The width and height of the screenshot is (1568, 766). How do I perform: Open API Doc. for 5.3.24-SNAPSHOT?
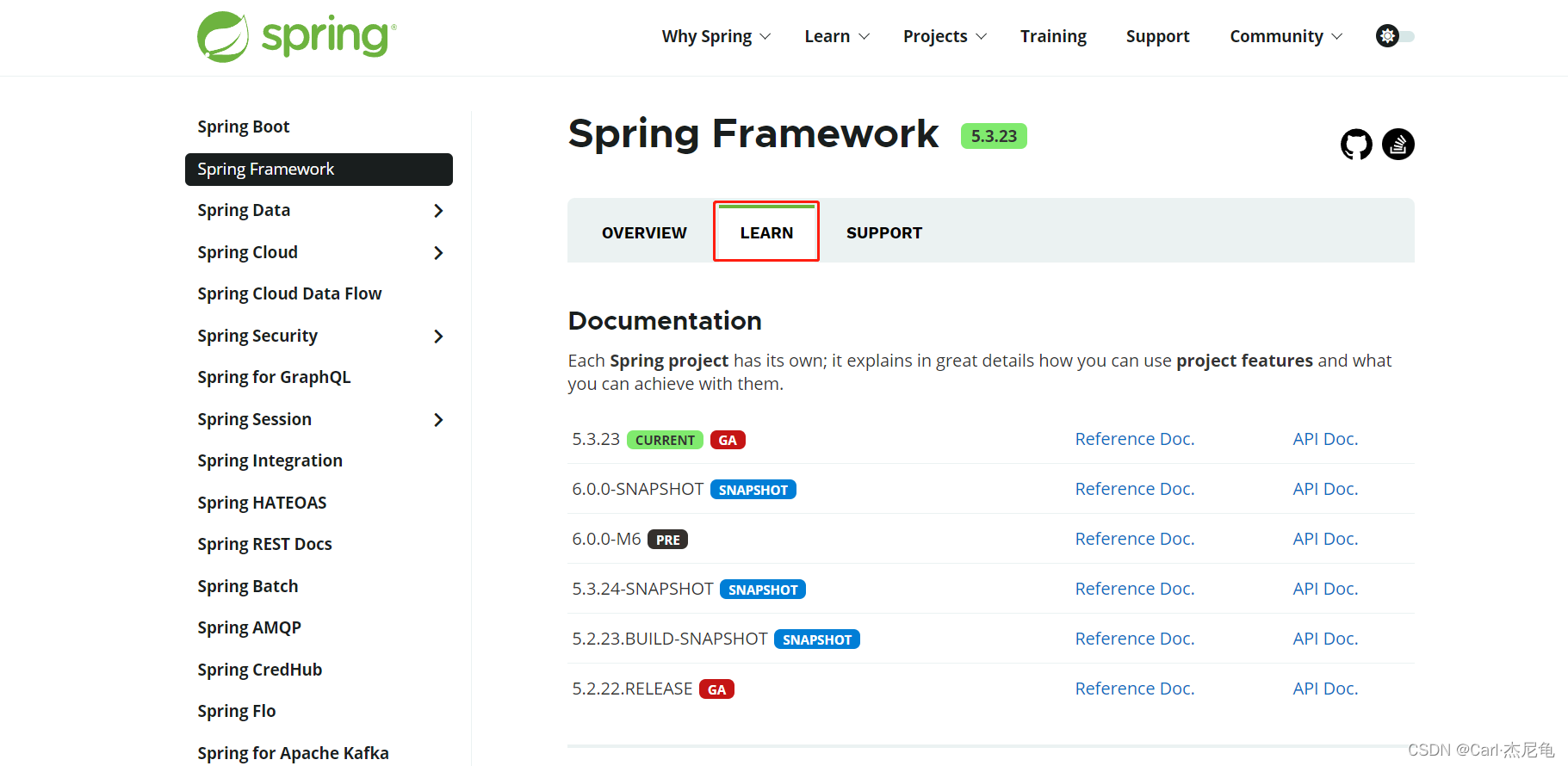tap(1325, 589)
